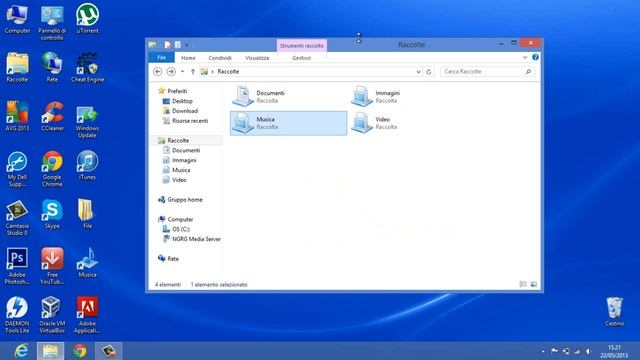Screen dimensions: 640x360
Task: Click the Raccolte path in address bar
Action: pos(228,71)
